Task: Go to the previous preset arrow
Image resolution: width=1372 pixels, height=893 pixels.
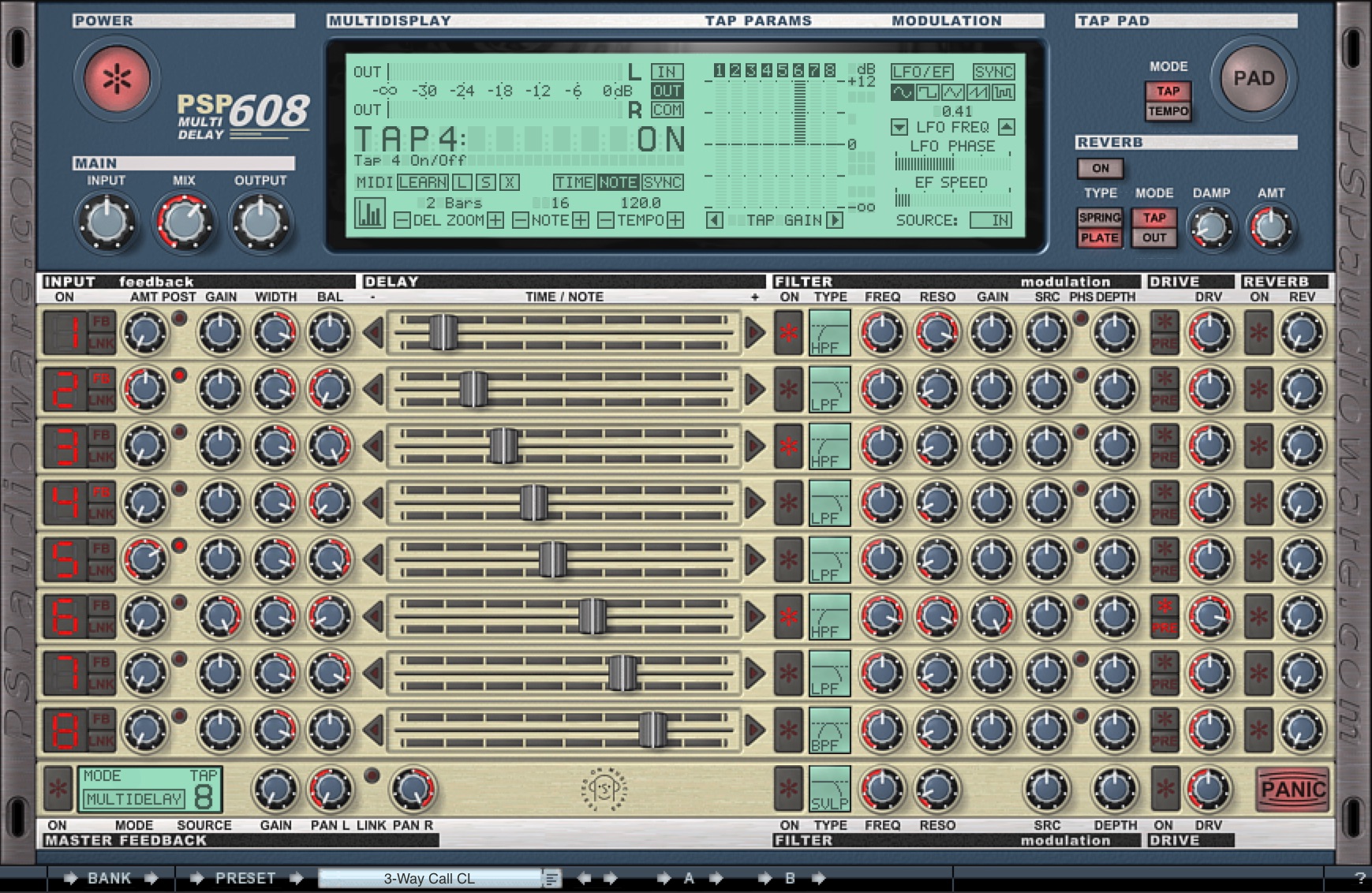Action: point(585,878)
